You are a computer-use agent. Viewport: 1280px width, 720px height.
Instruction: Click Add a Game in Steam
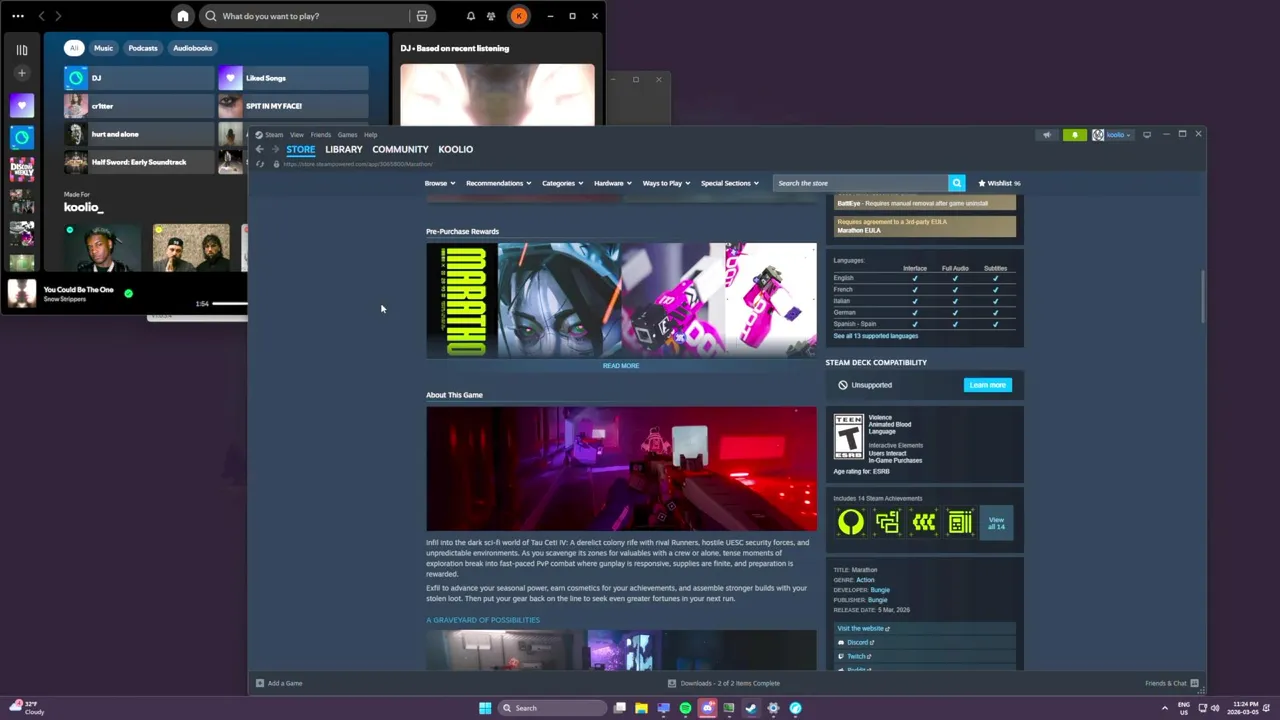point(279,683)
